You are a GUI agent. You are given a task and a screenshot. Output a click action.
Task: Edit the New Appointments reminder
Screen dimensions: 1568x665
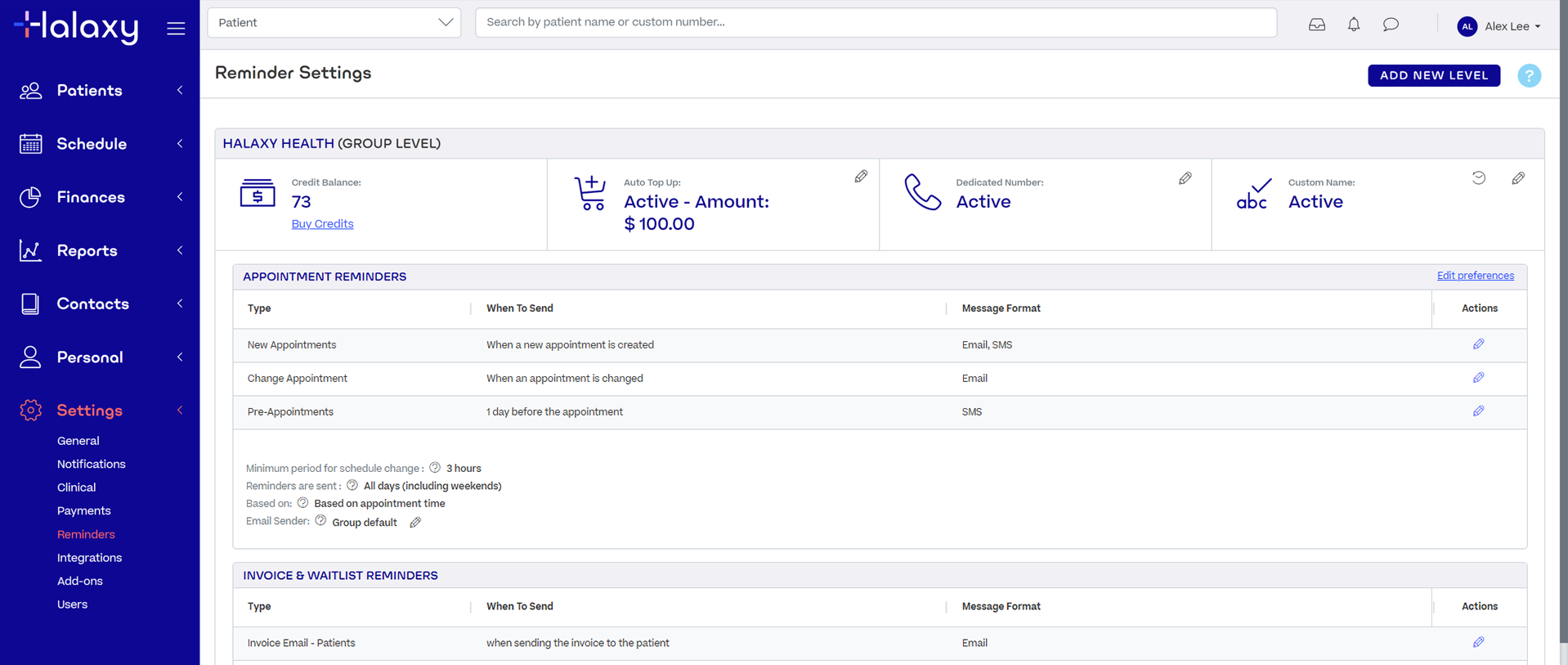[x=1478, y=344]
